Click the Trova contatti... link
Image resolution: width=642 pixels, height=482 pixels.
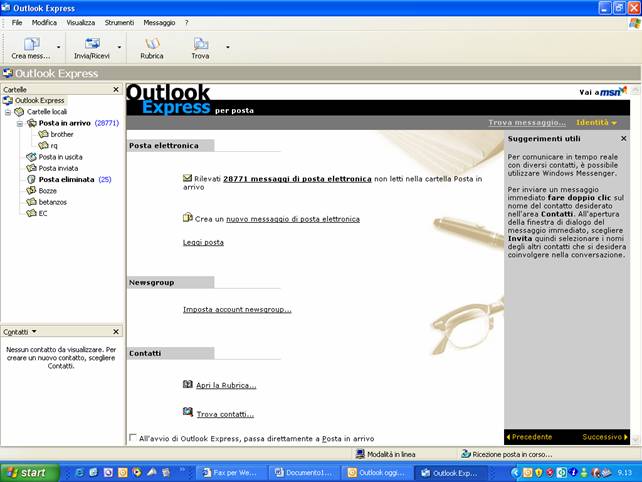[x=225, y=414]
